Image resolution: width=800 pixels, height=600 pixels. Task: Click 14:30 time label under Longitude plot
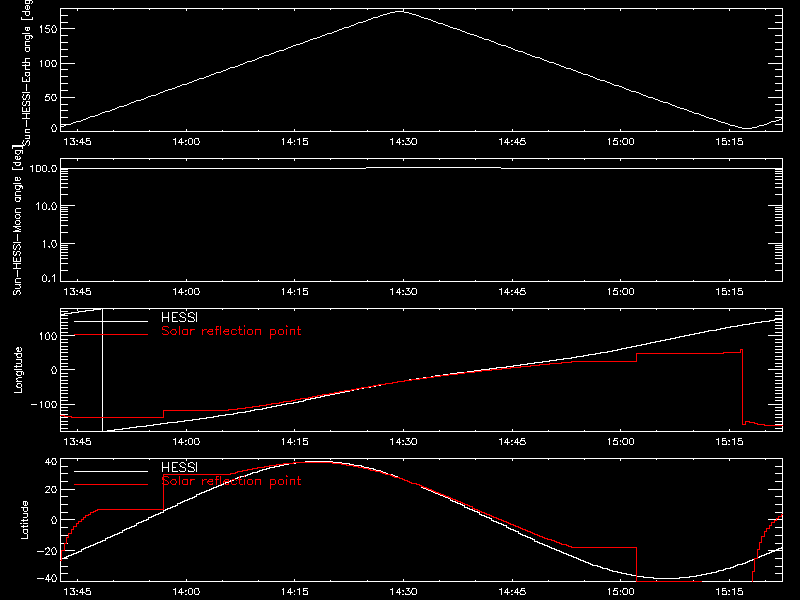click(403, 442)
